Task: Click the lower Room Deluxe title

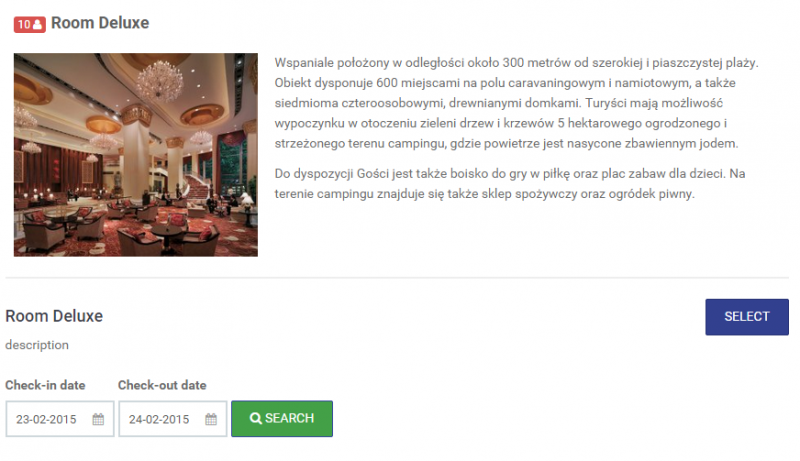Action: 54,316
